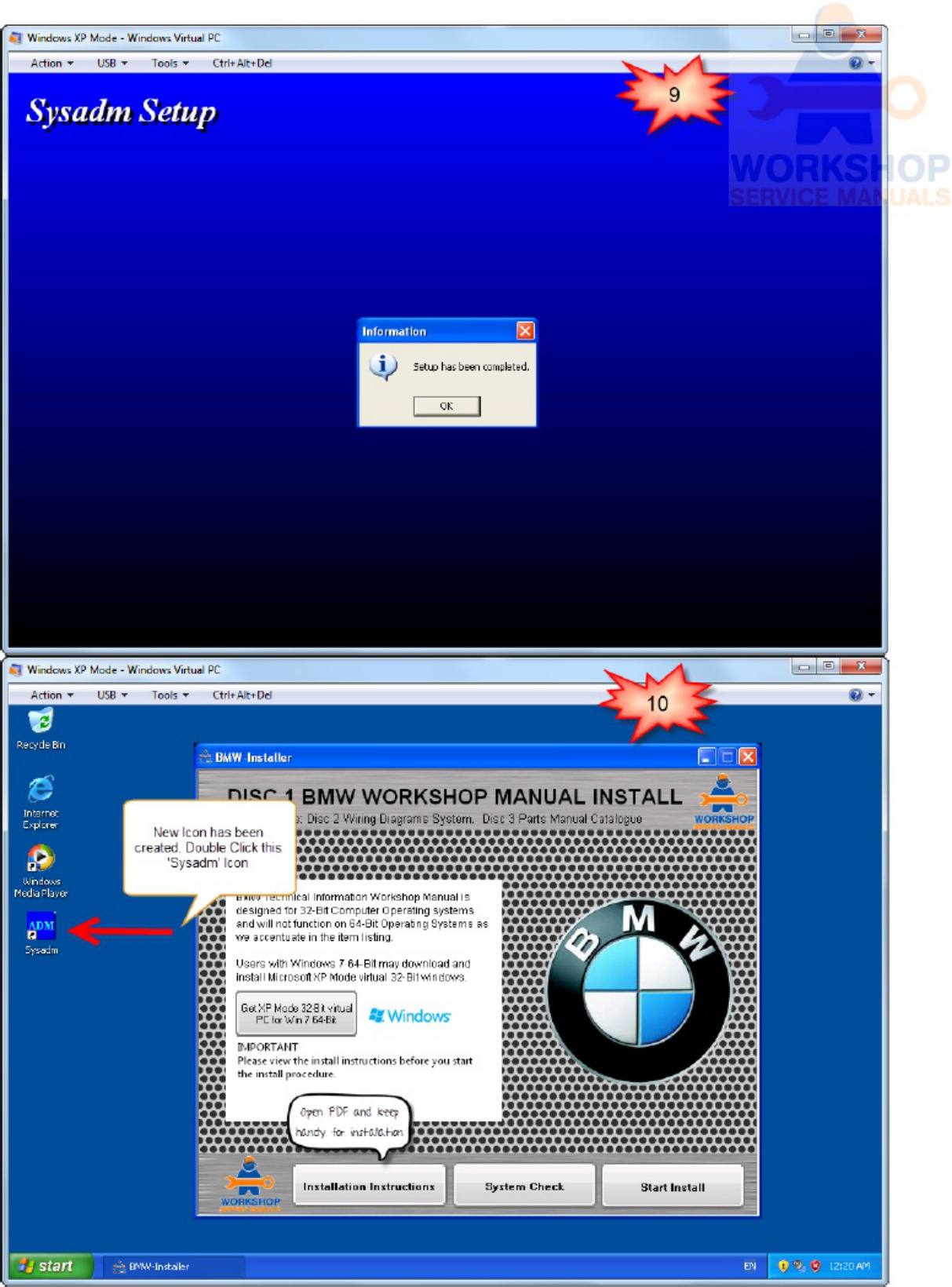Click the Windows logo link in BMW Installer
This screenshot has height=1287, width=952.
410,1015
